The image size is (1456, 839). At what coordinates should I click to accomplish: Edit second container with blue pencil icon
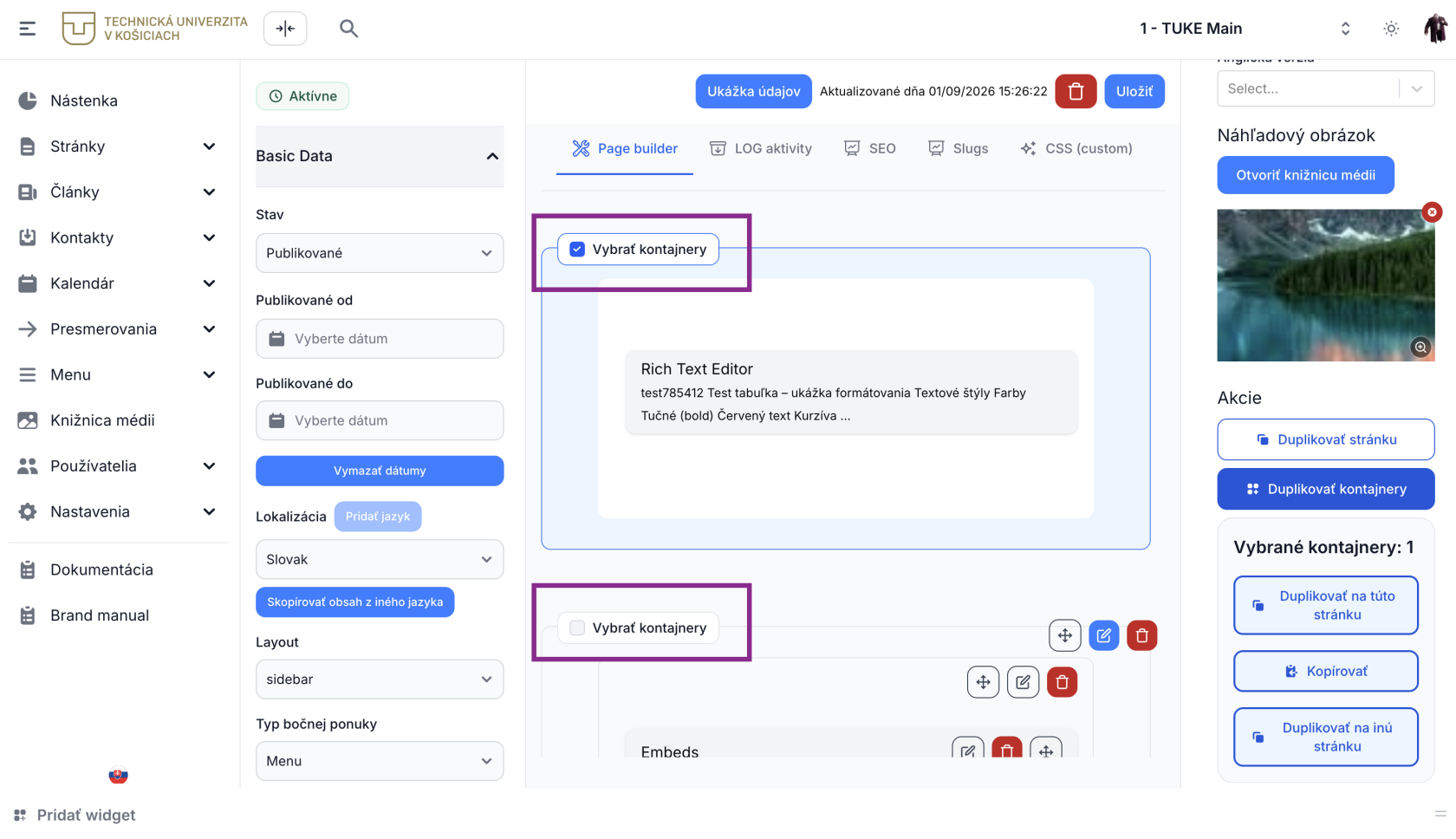pyautogui.click(x=1104, y=635)
